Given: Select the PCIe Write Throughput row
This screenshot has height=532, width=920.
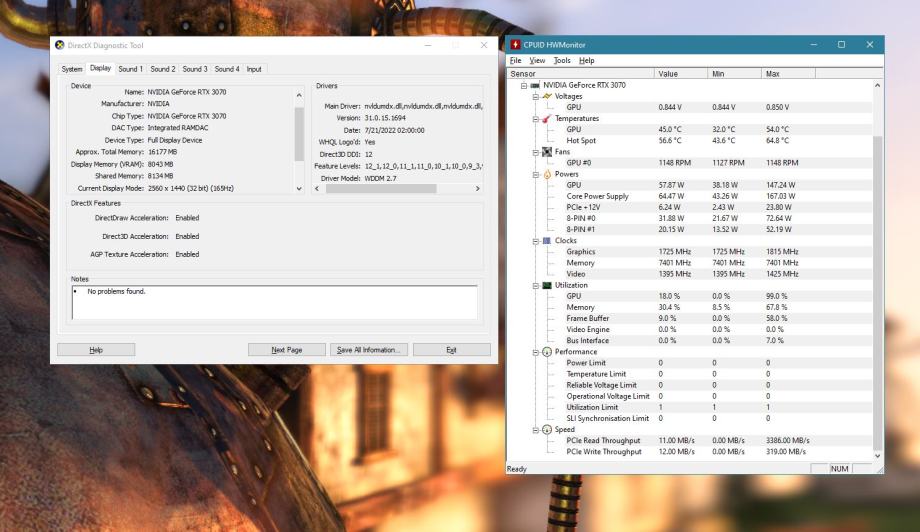Looking at the screenshot, I should 689,452.
